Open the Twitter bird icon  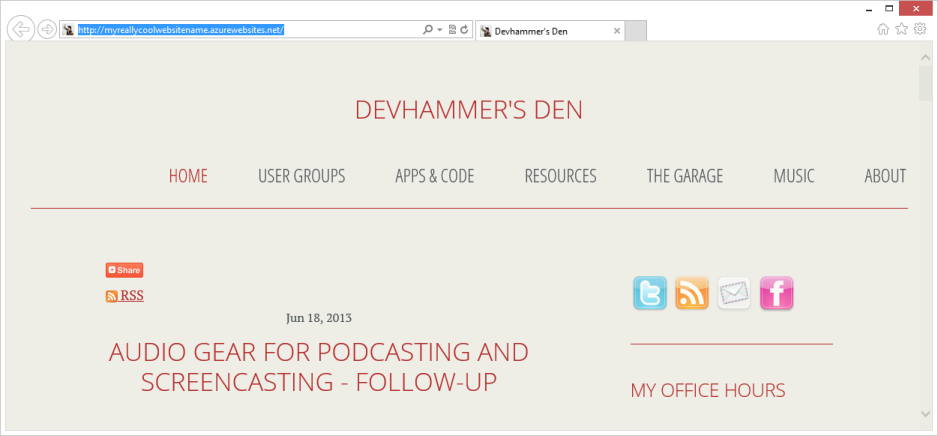coord(650,293)
